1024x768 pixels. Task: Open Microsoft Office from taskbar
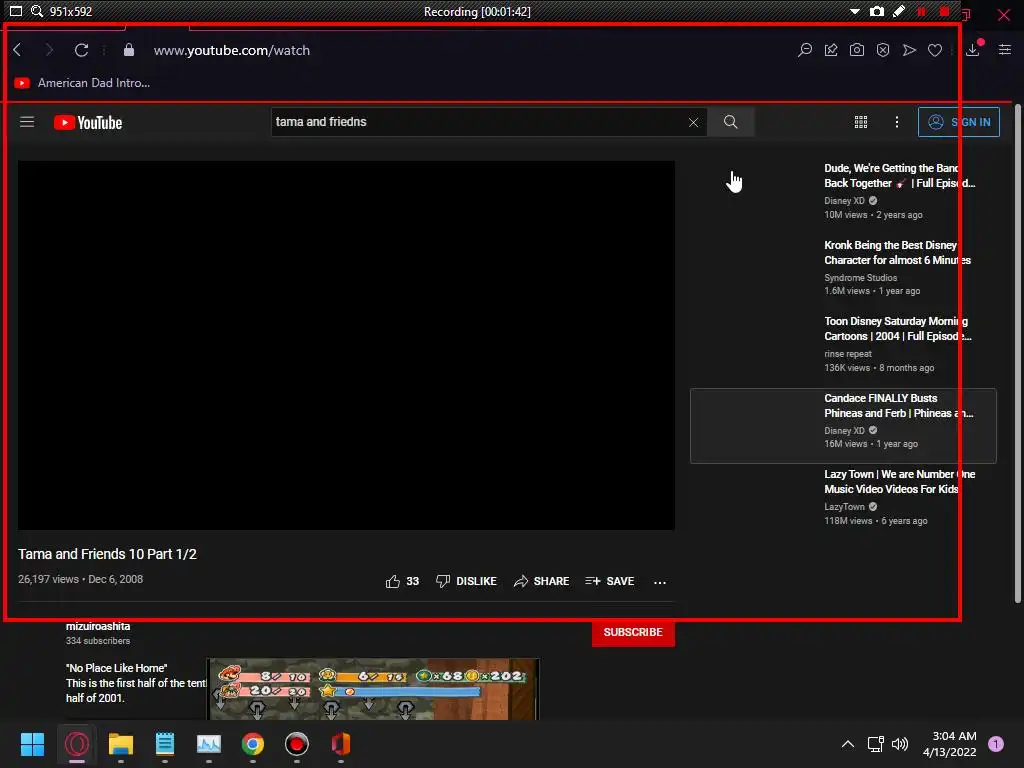341,744
